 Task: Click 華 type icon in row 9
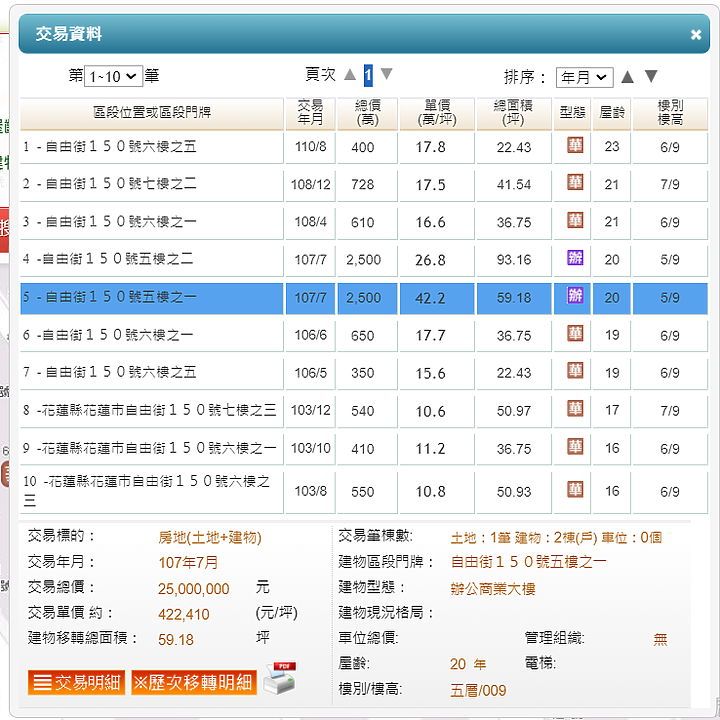pyautogui.click(x=575, y=446)
